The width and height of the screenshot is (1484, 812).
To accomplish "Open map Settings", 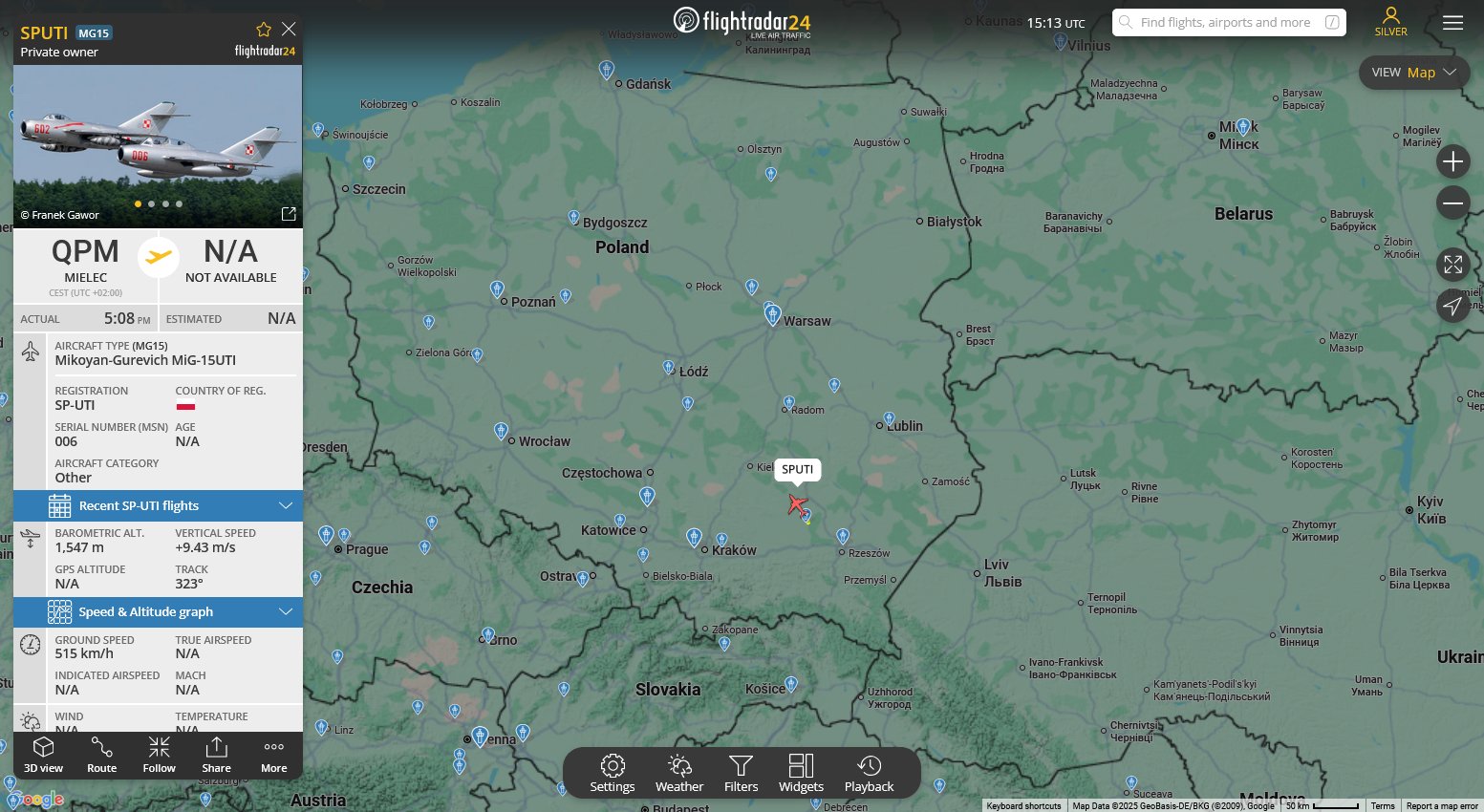I will point(613,774).
